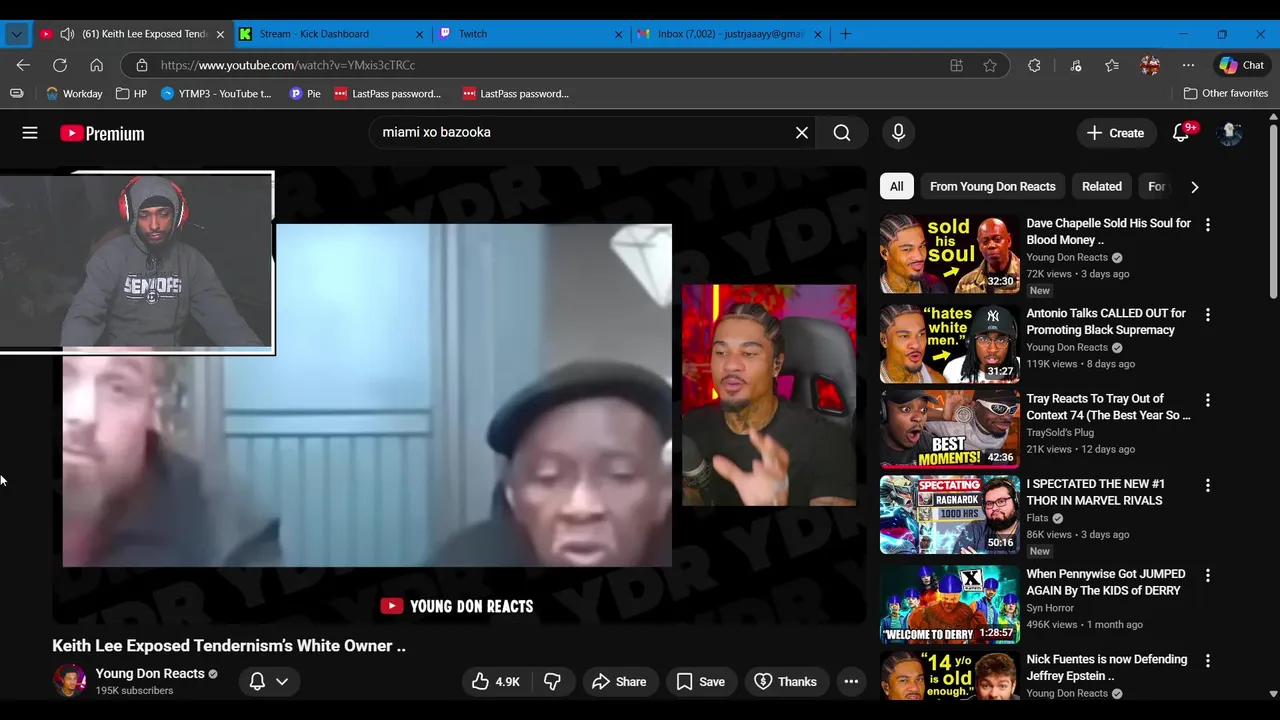Image resolution: width=1280 pixels, height=720 pixels.
Task: Close the Kick Dashboard tab
Action: coord(419,34)
